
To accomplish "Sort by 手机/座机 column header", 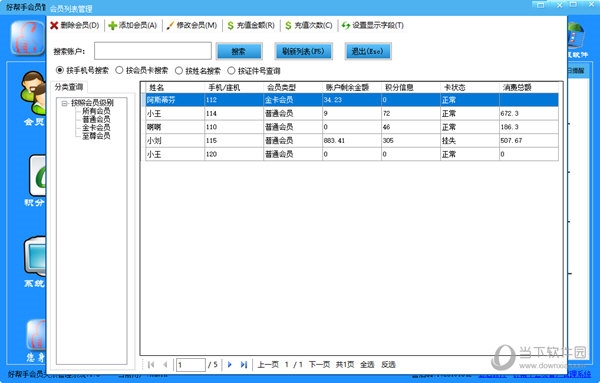I will click(234, 88).
